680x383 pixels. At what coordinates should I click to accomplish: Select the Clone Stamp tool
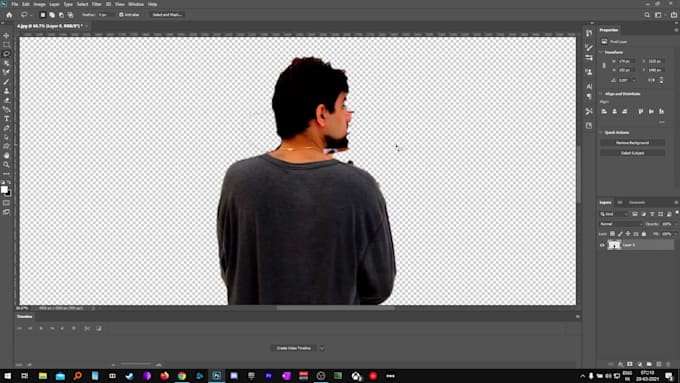click(6, 91)
